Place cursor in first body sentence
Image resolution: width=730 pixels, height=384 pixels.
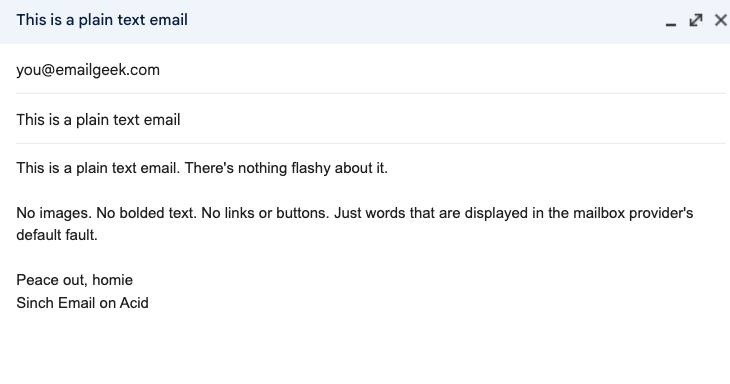[x=98, y=168]
